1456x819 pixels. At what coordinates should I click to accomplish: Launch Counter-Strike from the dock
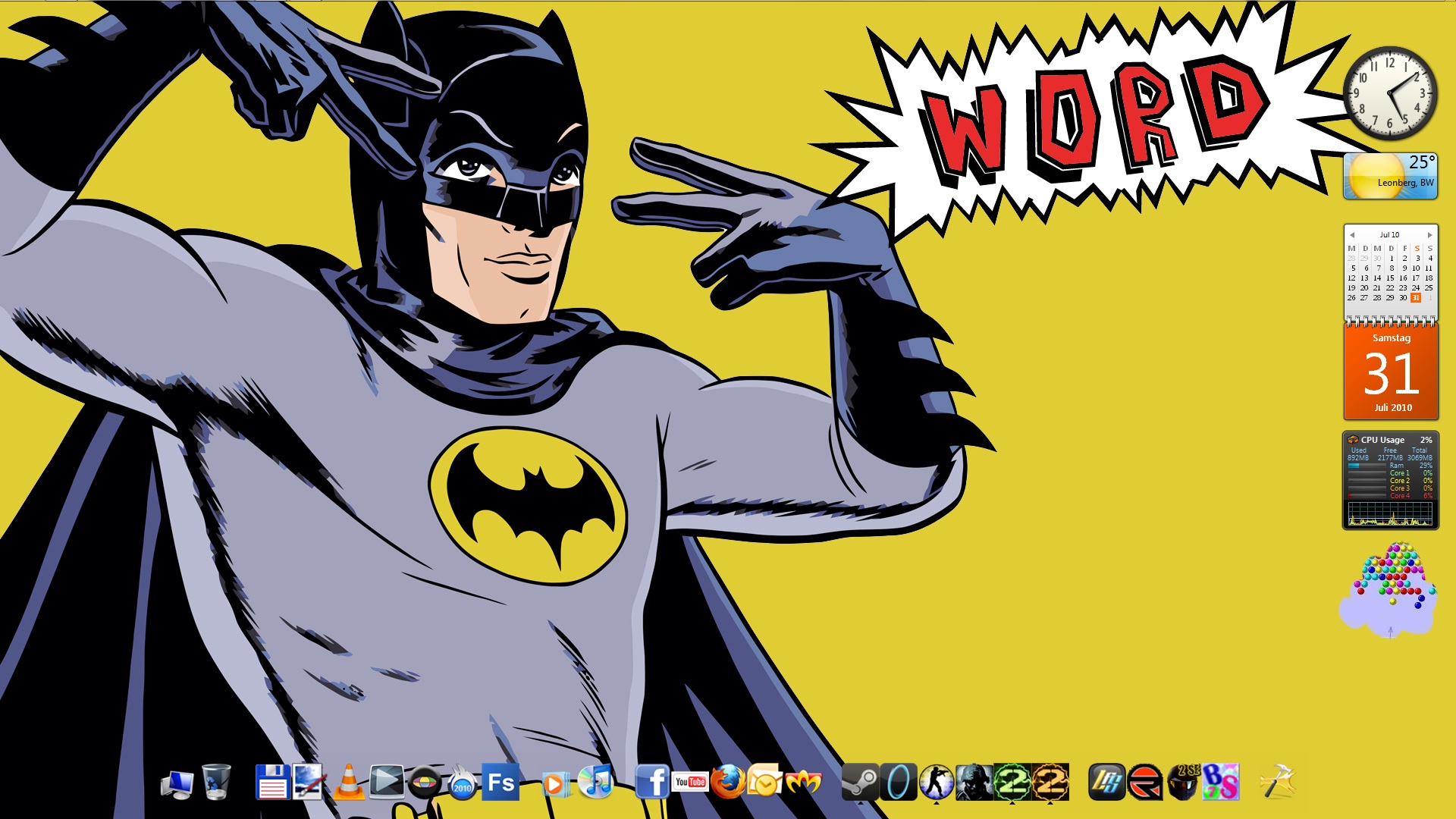pyautogui.click(x=936, y=783)
